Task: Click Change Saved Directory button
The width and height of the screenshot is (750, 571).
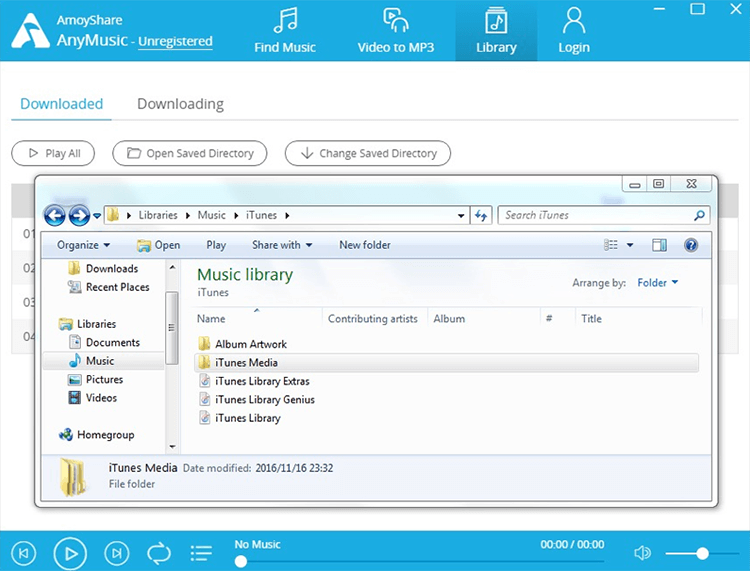Action: [367, 153]
